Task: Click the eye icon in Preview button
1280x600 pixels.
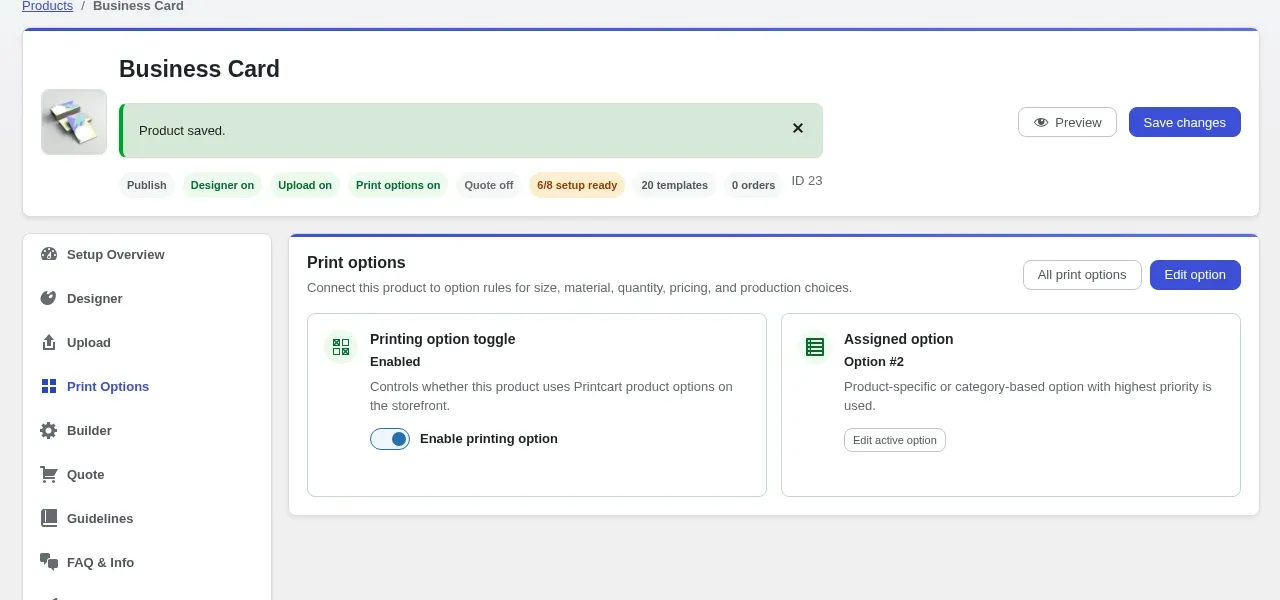Action: [x=1041, y=122]
